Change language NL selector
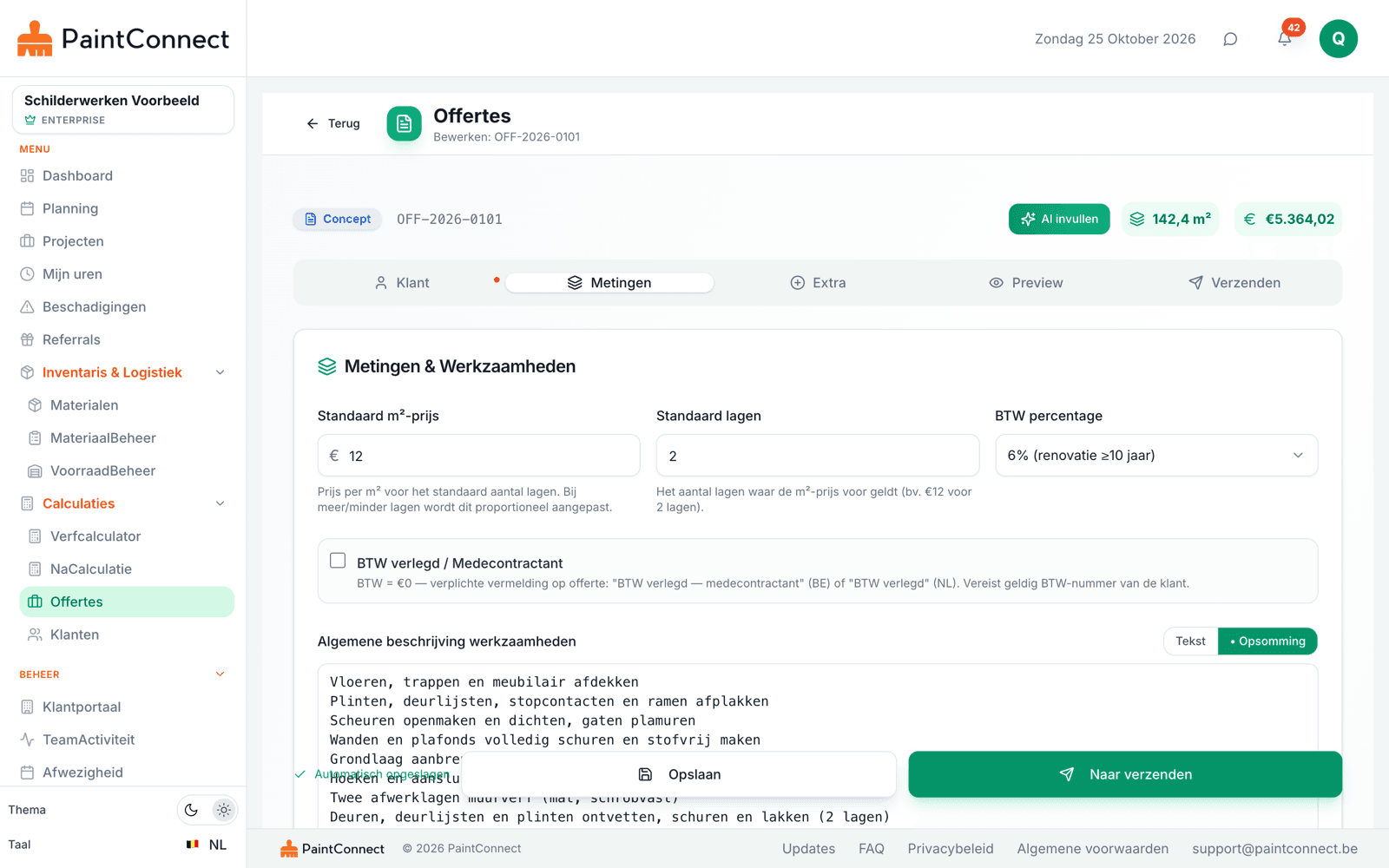Image resolution: width=1389 pixels, height=868 pixels. [207, 845]
